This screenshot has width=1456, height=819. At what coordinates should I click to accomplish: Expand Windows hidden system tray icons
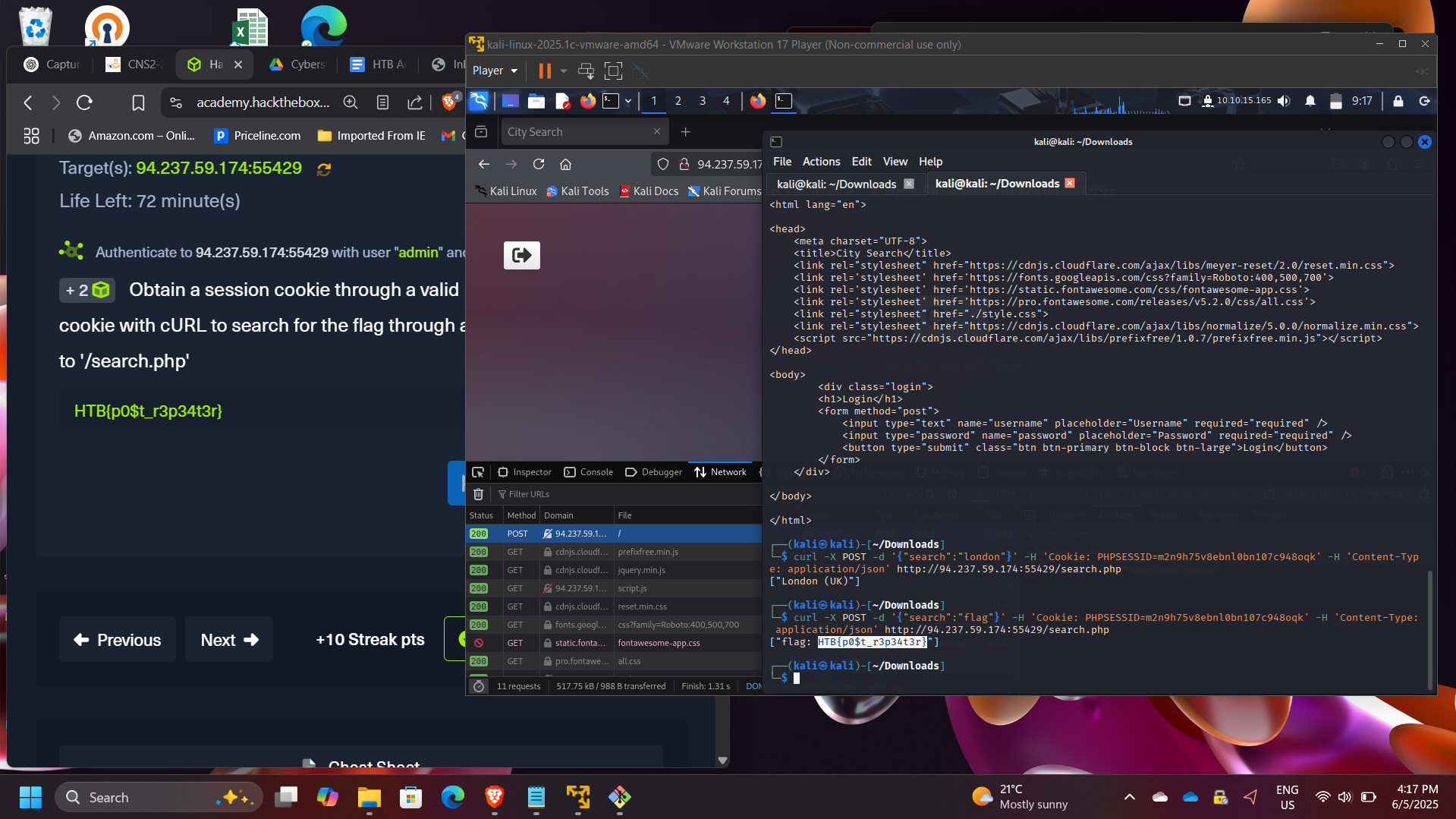tap(1129, 797)
